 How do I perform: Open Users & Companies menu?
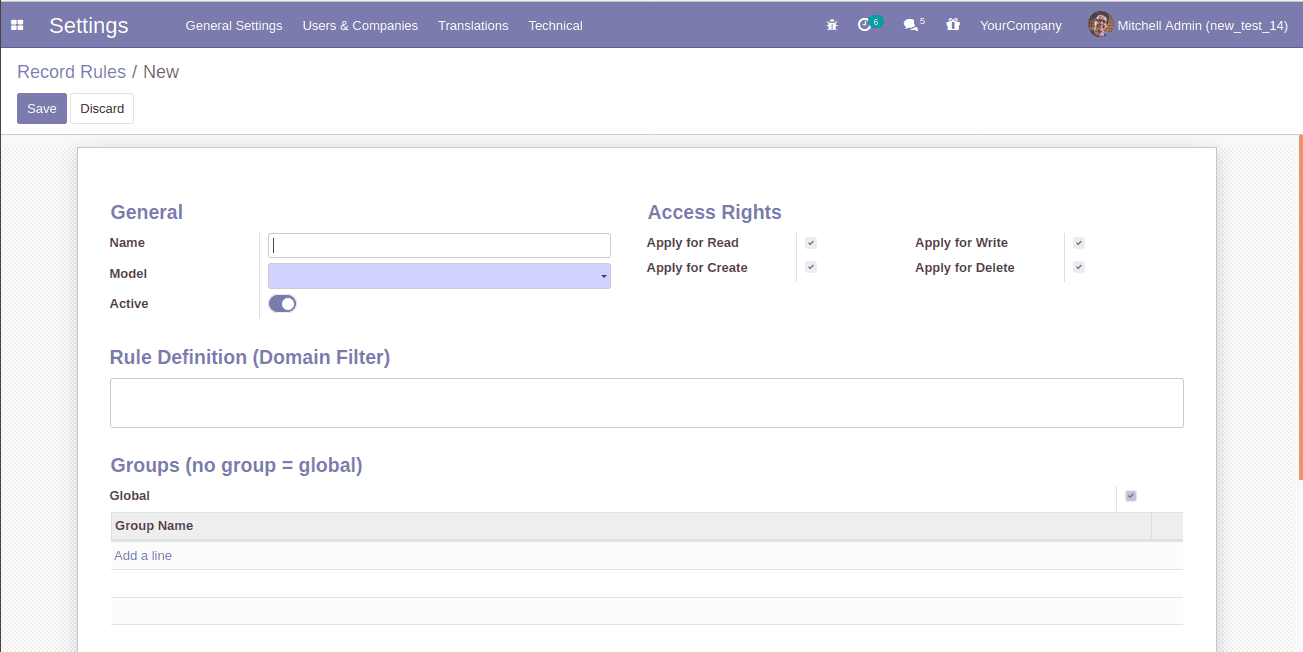[360, 25]
